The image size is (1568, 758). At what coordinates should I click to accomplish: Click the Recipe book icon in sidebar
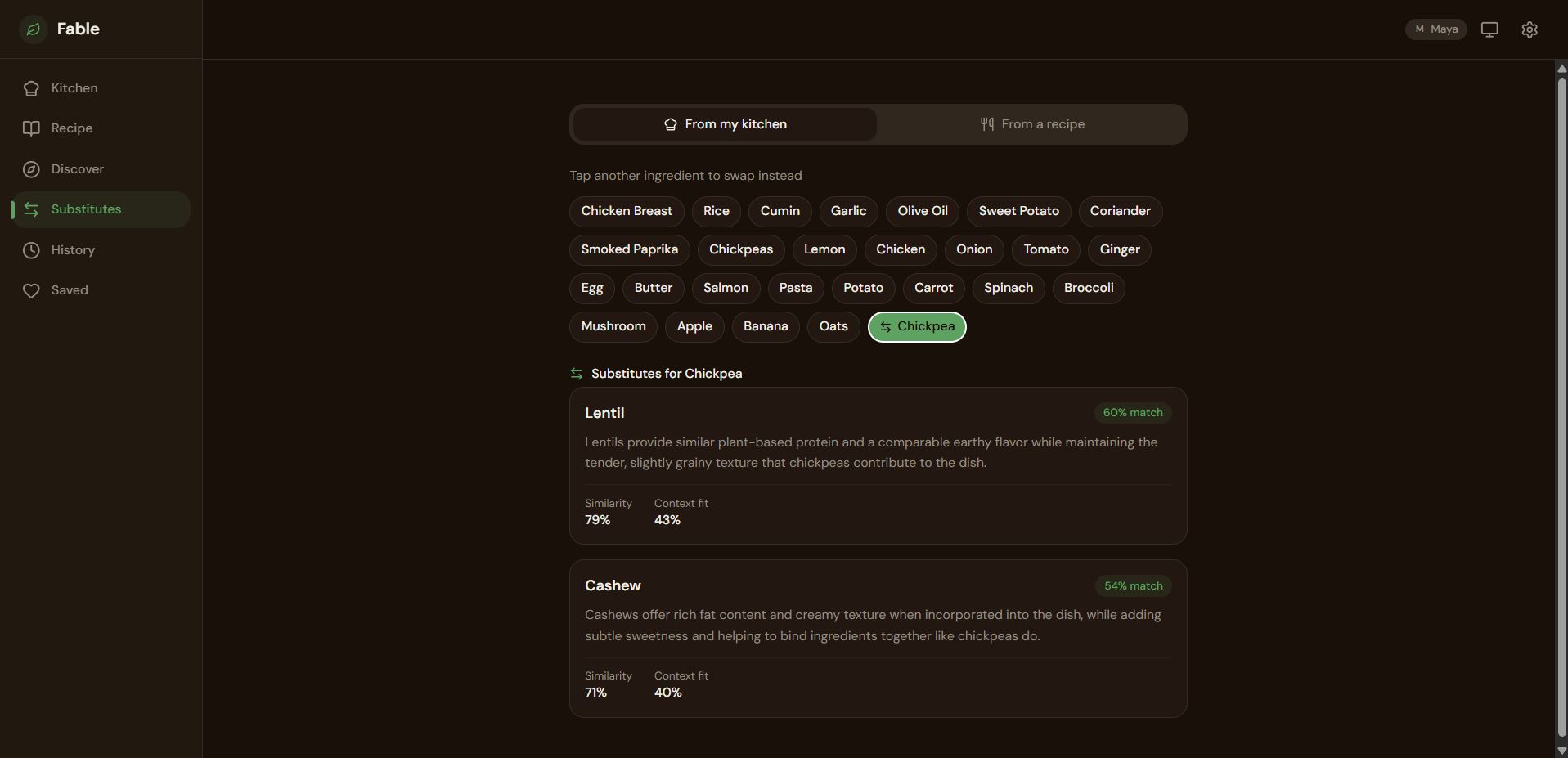pos(31,128)
